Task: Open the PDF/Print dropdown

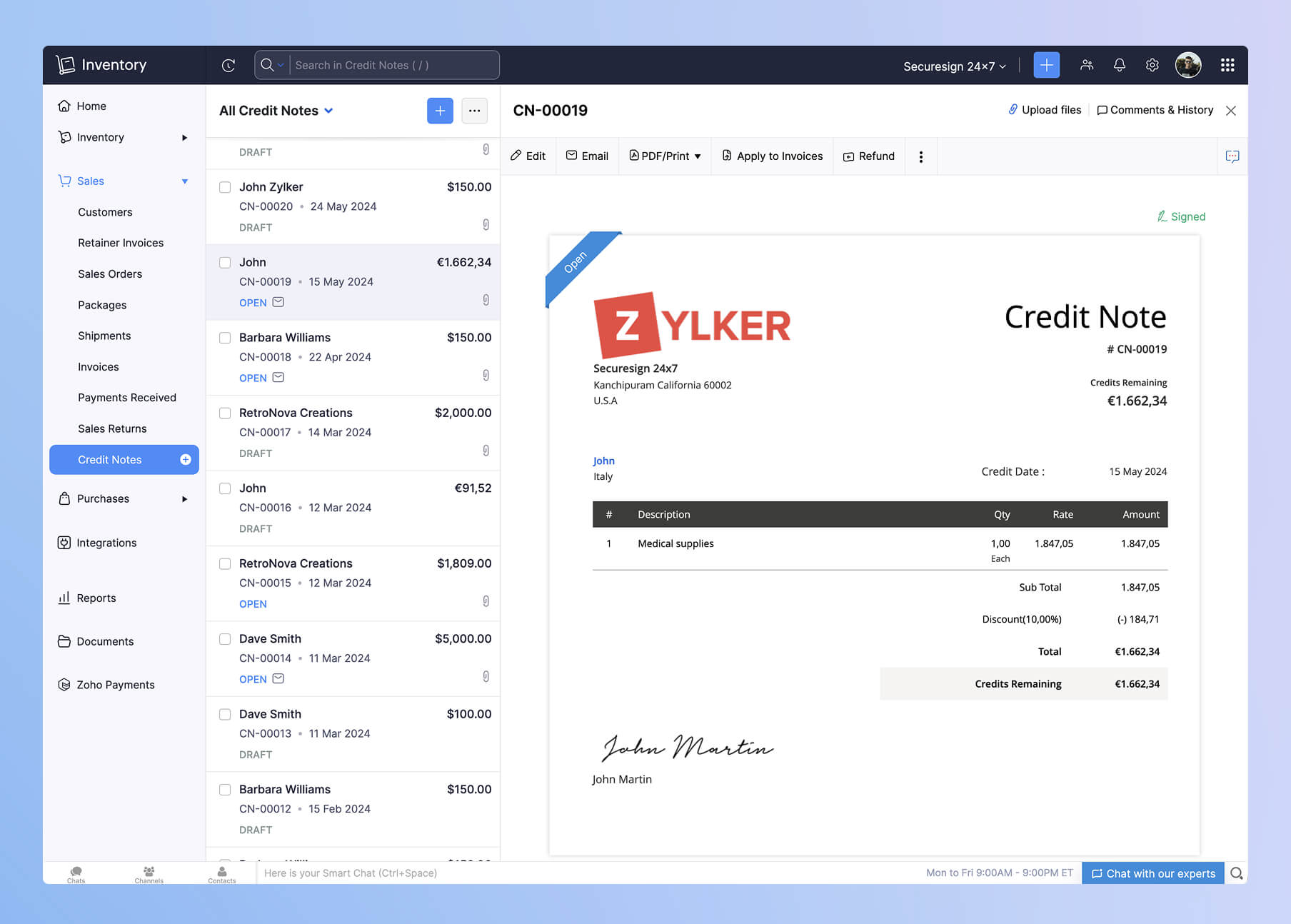Action: [665, 156]
